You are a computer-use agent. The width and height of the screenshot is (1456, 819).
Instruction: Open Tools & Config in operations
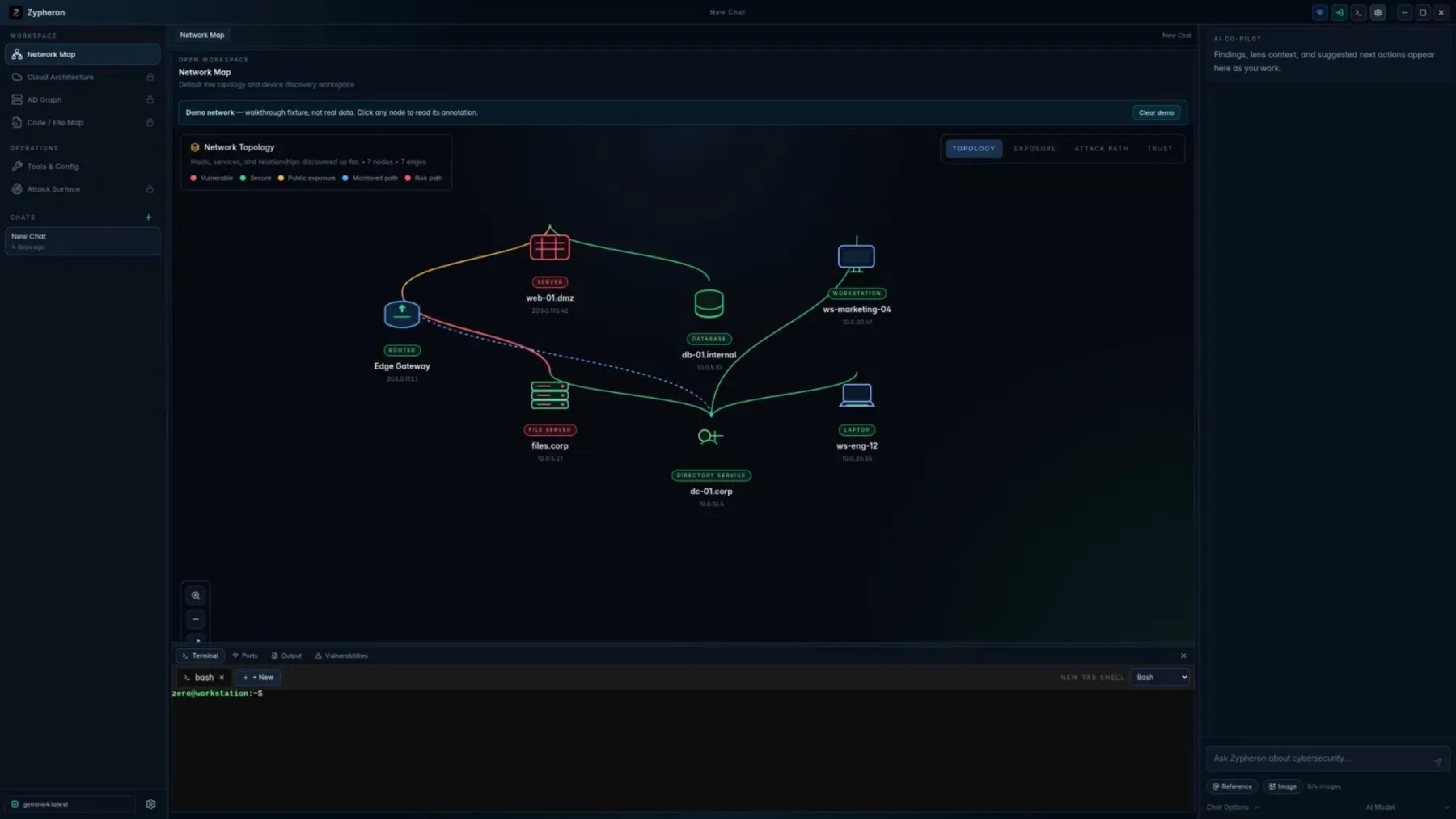click(83, 167)
